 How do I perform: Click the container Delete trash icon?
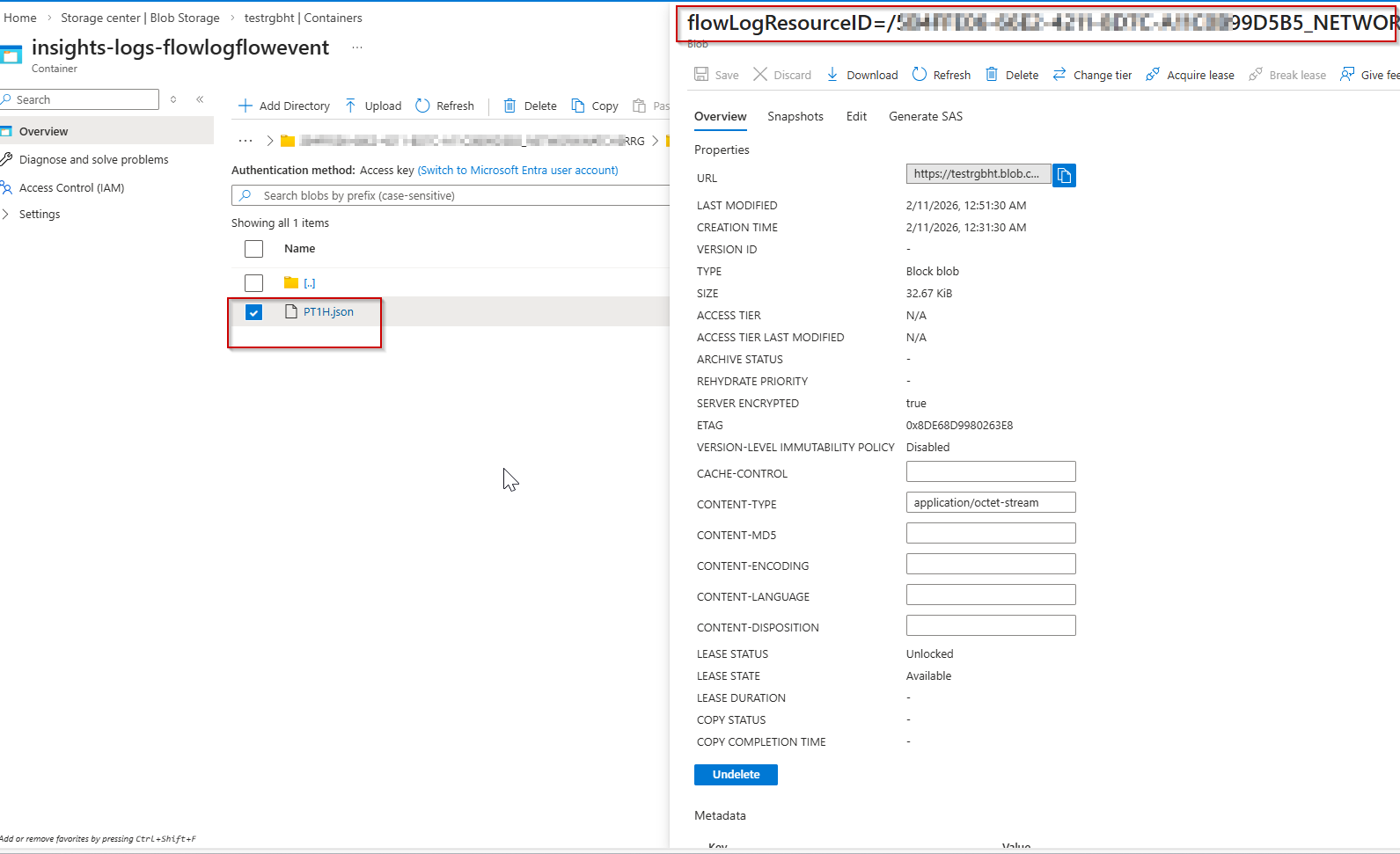click(x=509, y=106)
